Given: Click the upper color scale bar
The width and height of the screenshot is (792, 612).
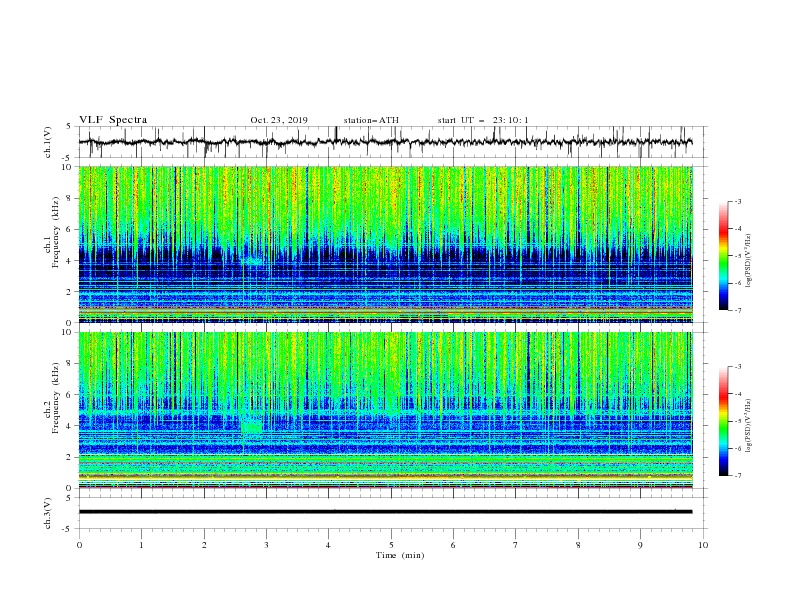Looking at the screenshot, I should pyautogui.click(x=723, y=256).
